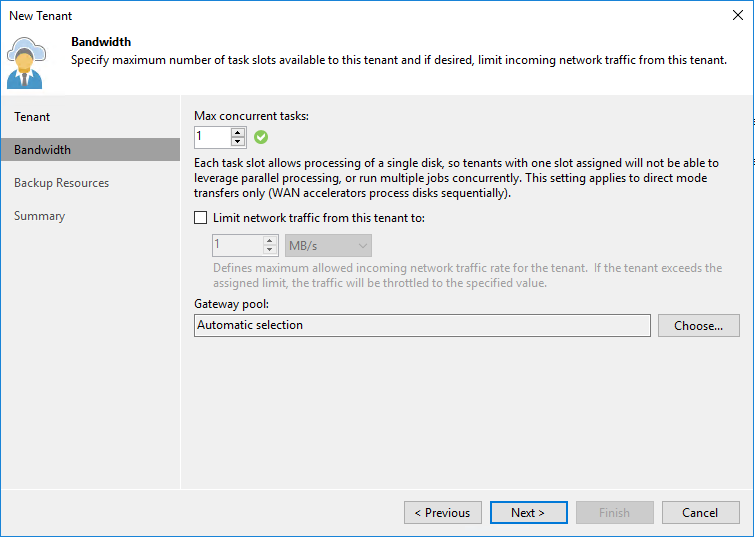Click the Finish button
The height and width of the screenshot is (538, 755).
point(614,512)
